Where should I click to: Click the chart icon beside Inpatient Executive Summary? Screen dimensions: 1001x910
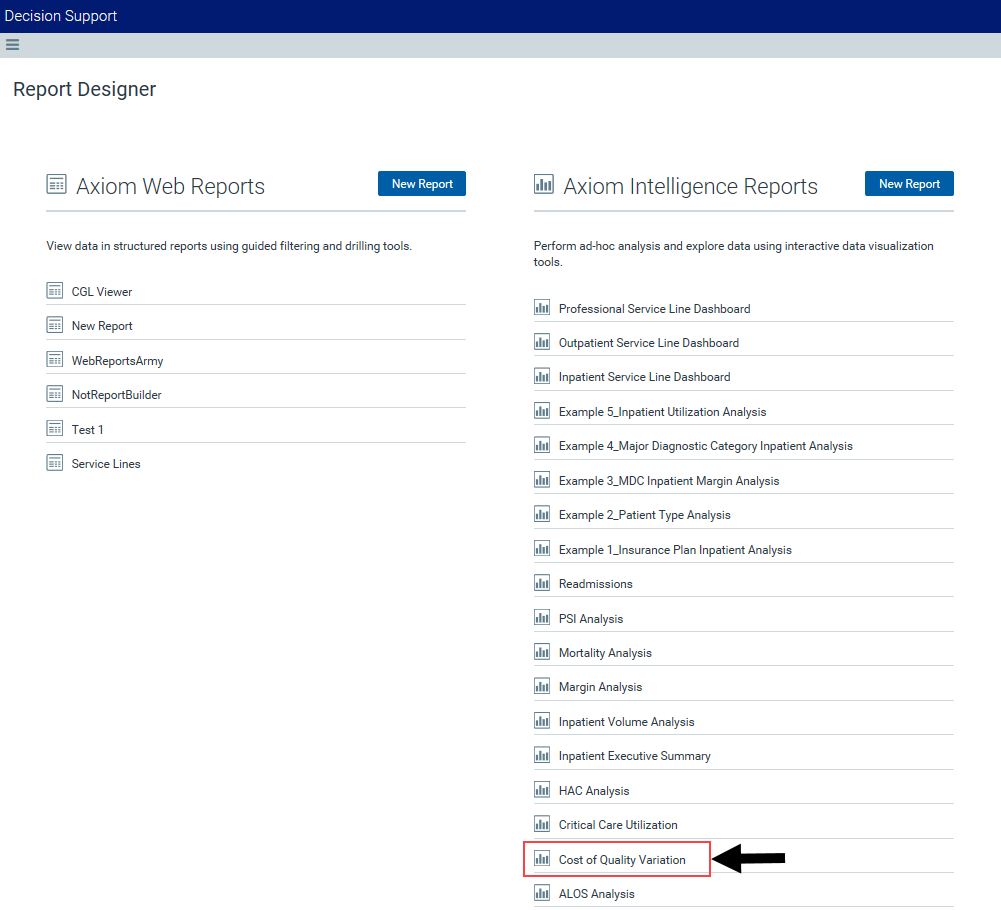coord(542,755)
